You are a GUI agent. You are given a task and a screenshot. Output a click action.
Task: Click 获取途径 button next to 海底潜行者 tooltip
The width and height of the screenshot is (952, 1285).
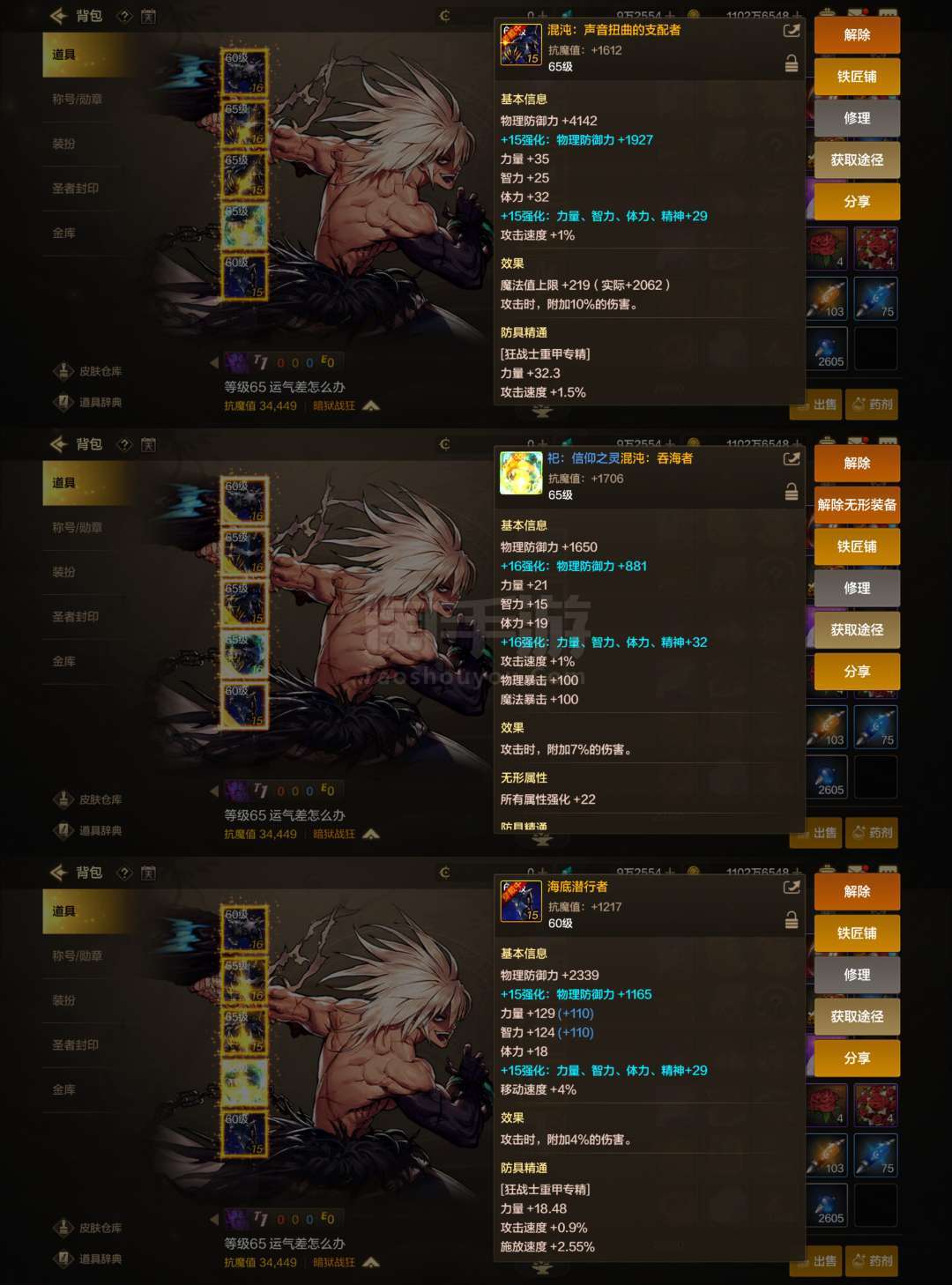pyautogui.click(x=857, y=1017)
